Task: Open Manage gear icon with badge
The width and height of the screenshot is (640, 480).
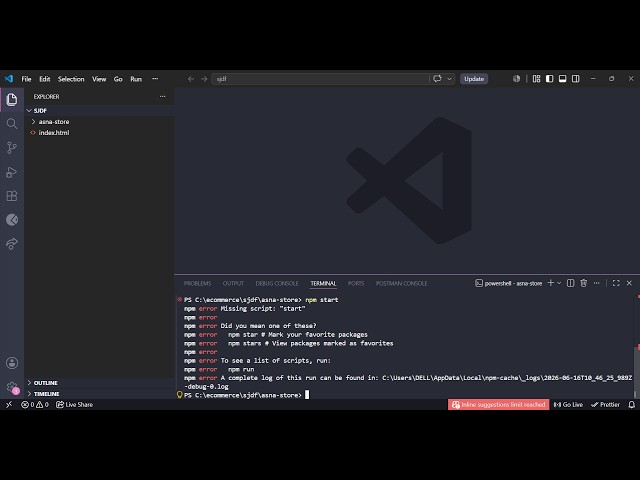Action: 12,387
